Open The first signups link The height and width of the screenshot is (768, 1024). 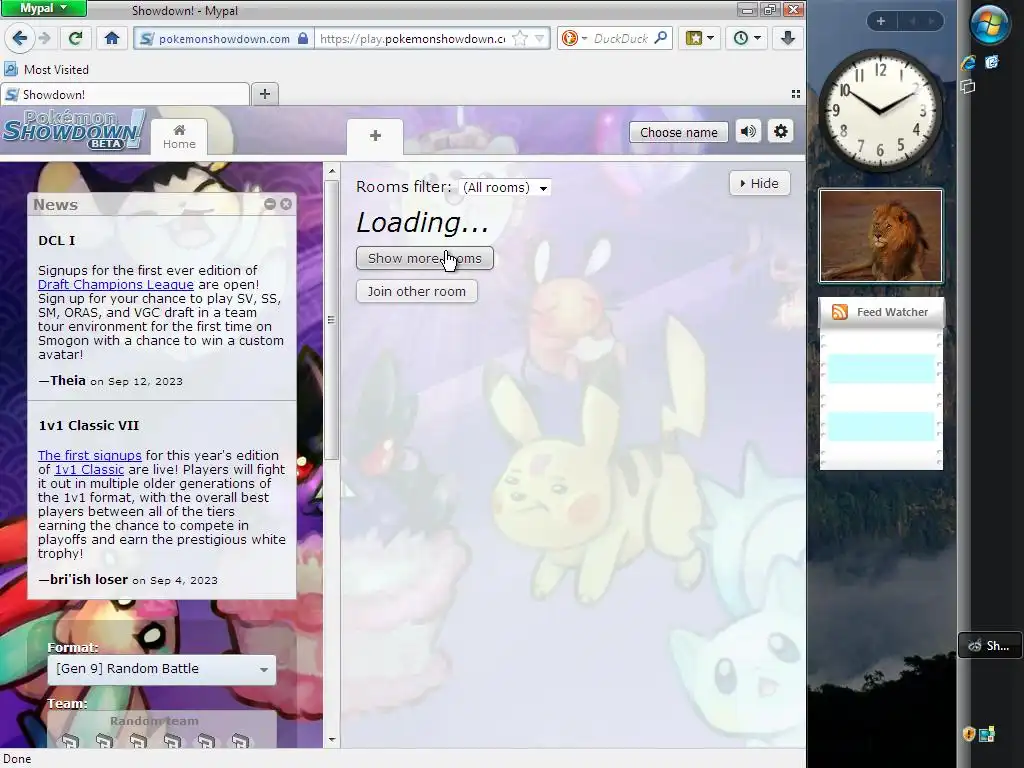coord(89,455)
